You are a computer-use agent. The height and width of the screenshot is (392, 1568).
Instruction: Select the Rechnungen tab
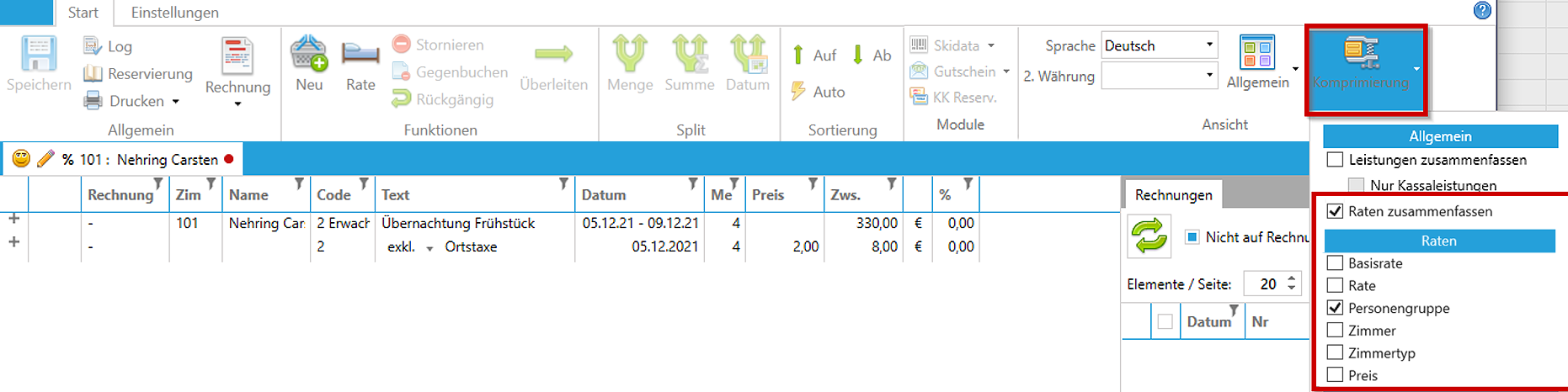[1173, 194]
